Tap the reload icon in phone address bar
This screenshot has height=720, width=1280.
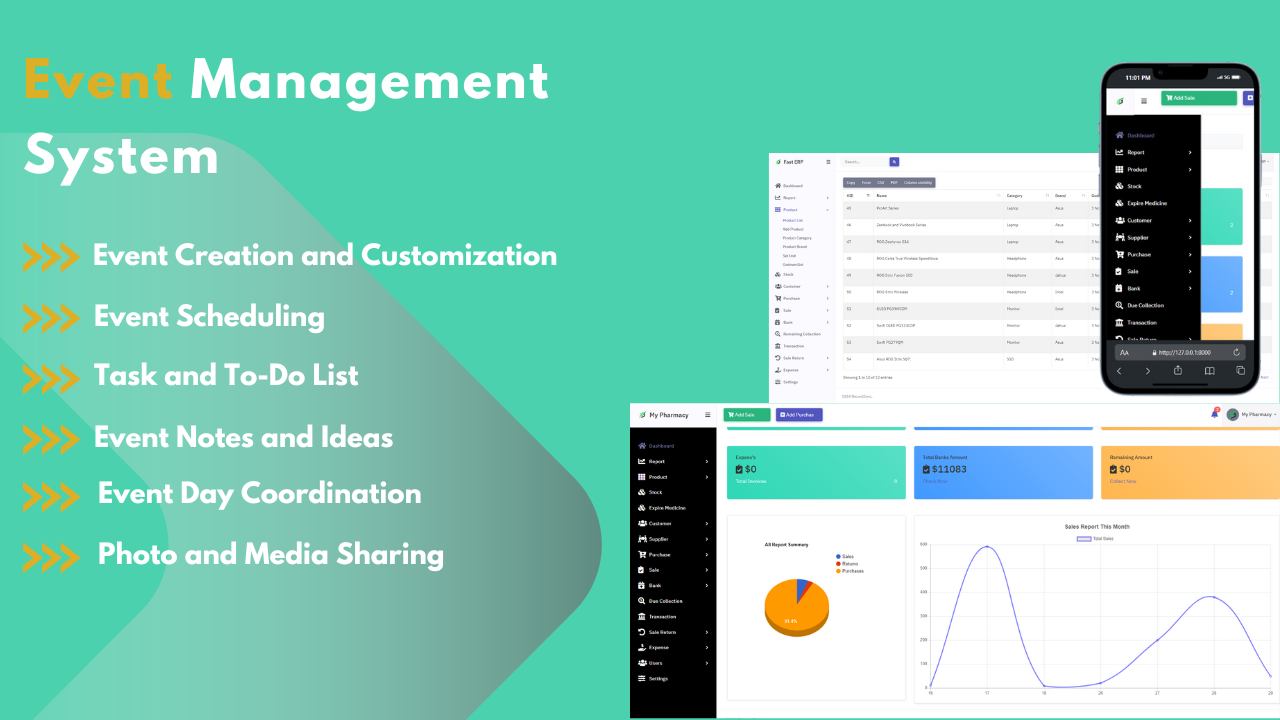tap(1237, 352)
